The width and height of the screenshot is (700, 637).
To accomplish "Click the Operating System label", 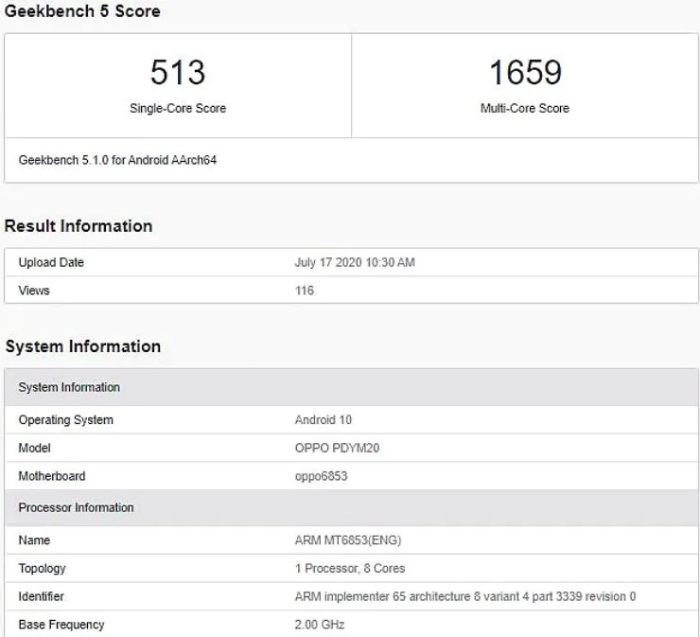I will (x=66, y=420).
